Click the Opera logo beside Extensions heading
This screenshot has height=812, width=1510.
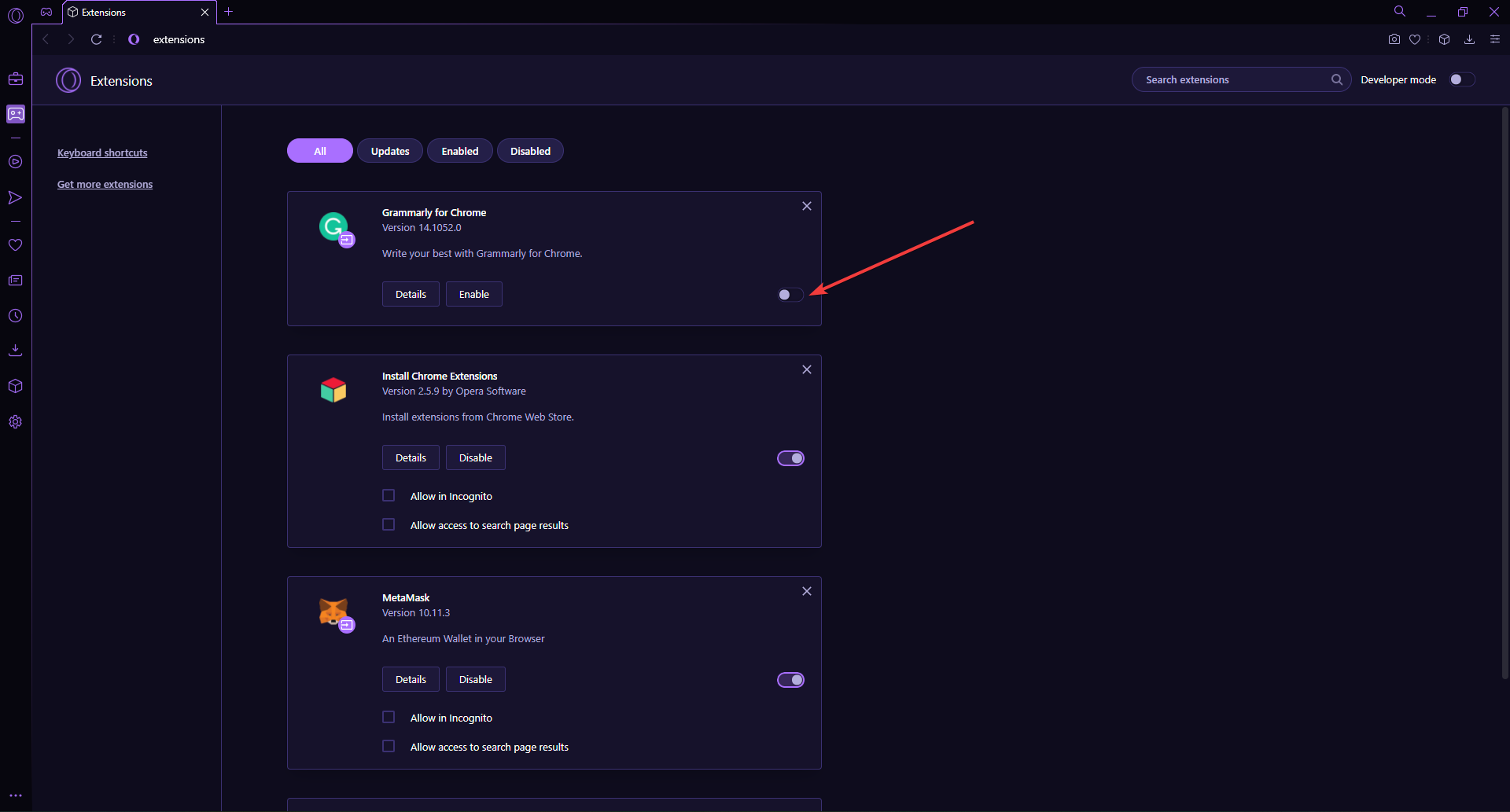pos(68,80)
